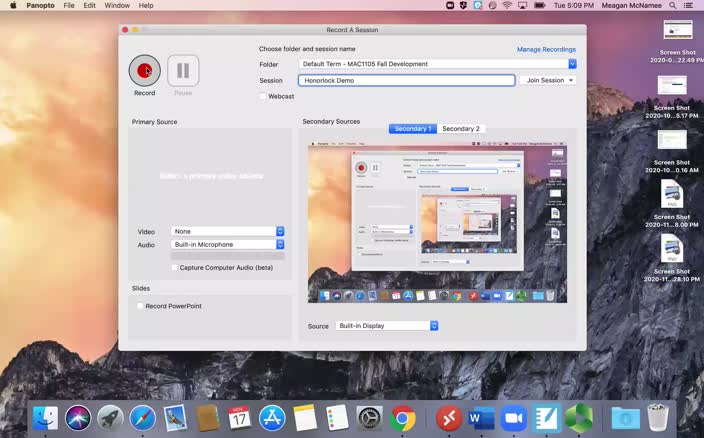Expand the Folder dropdown
The image size is (704, 438).
click(x=572, y=64)
